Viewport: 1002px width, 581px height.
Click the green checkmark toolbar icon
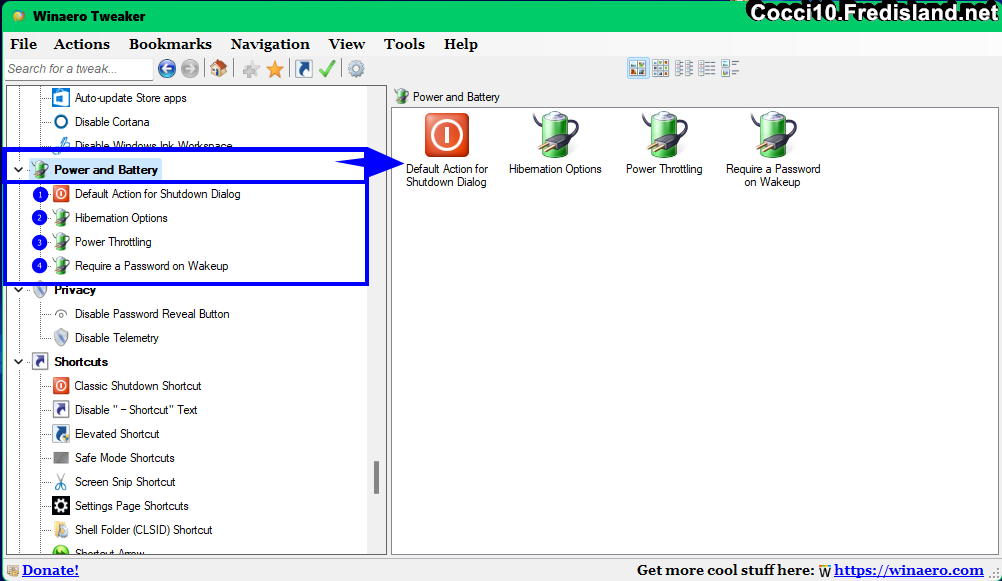pos(327,68)
